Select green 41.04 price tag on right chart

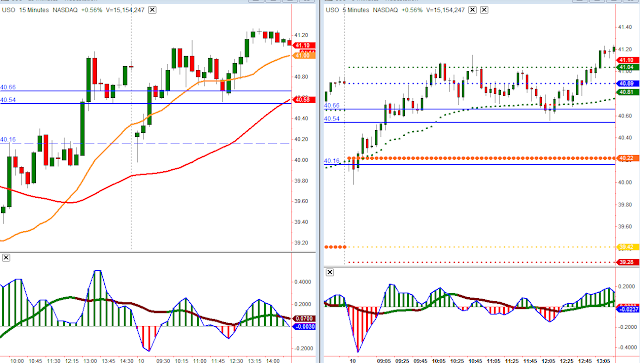pyautogui.click(x=628, y=67)
